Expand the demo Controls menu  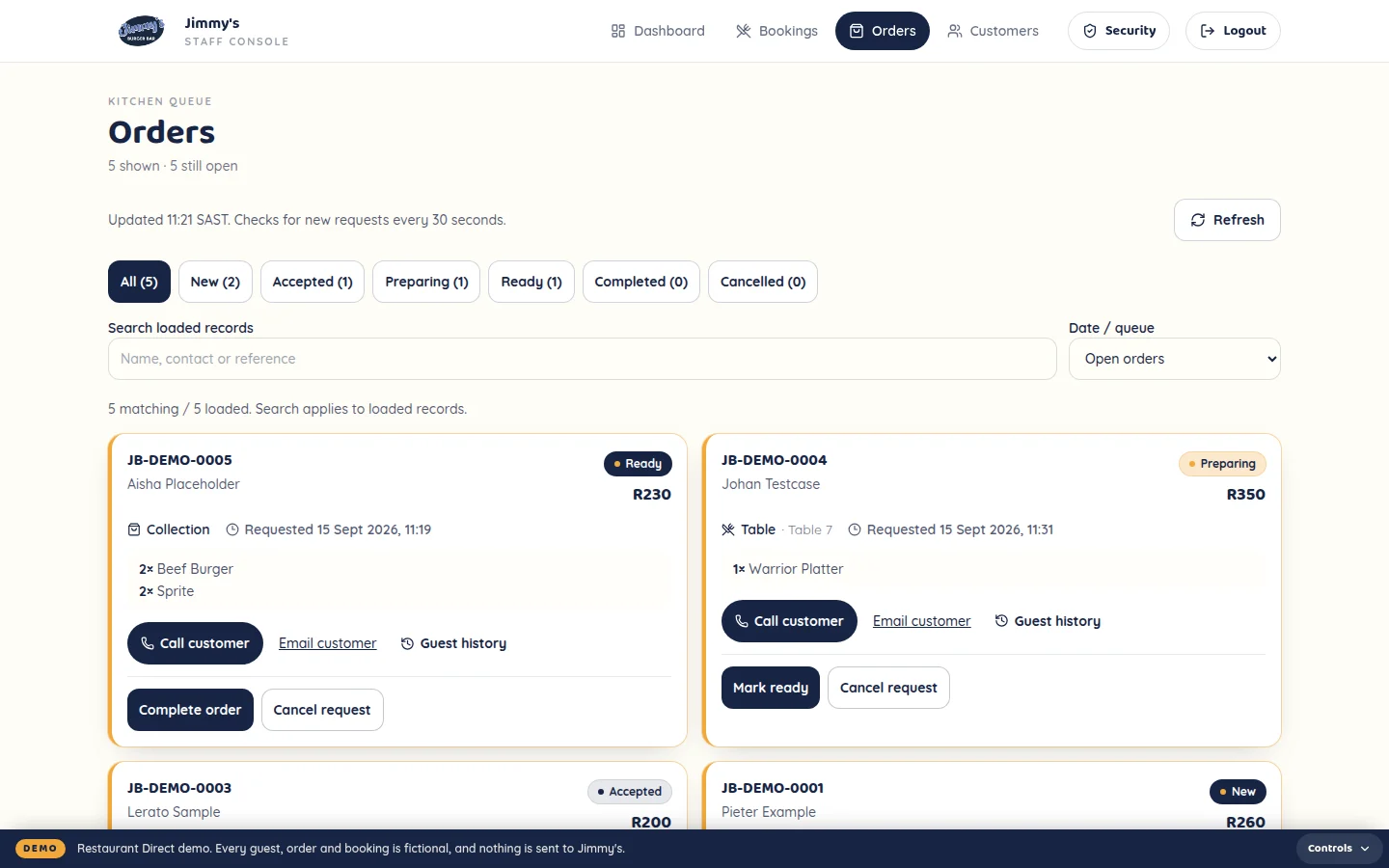pos(1339,849)
